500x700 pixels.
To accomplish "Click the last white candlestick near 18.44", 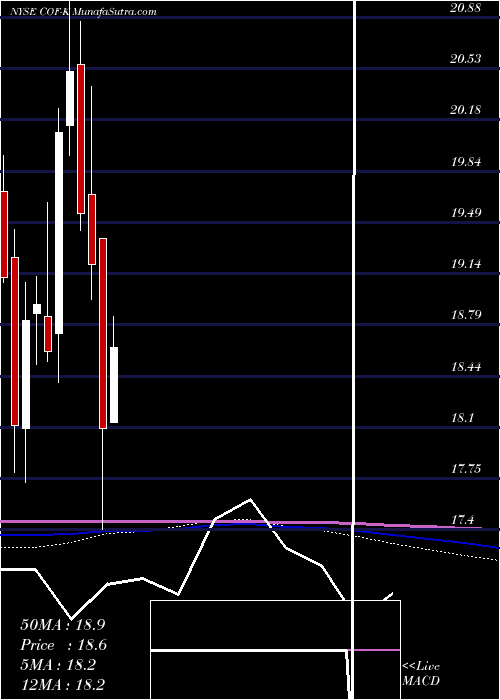I will pos(114,385).
